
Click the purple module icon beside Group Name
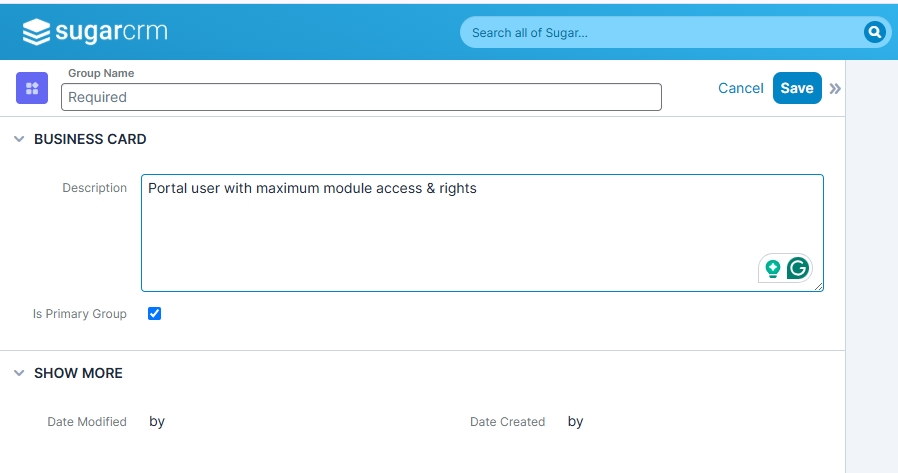click(x=32, y=88)
